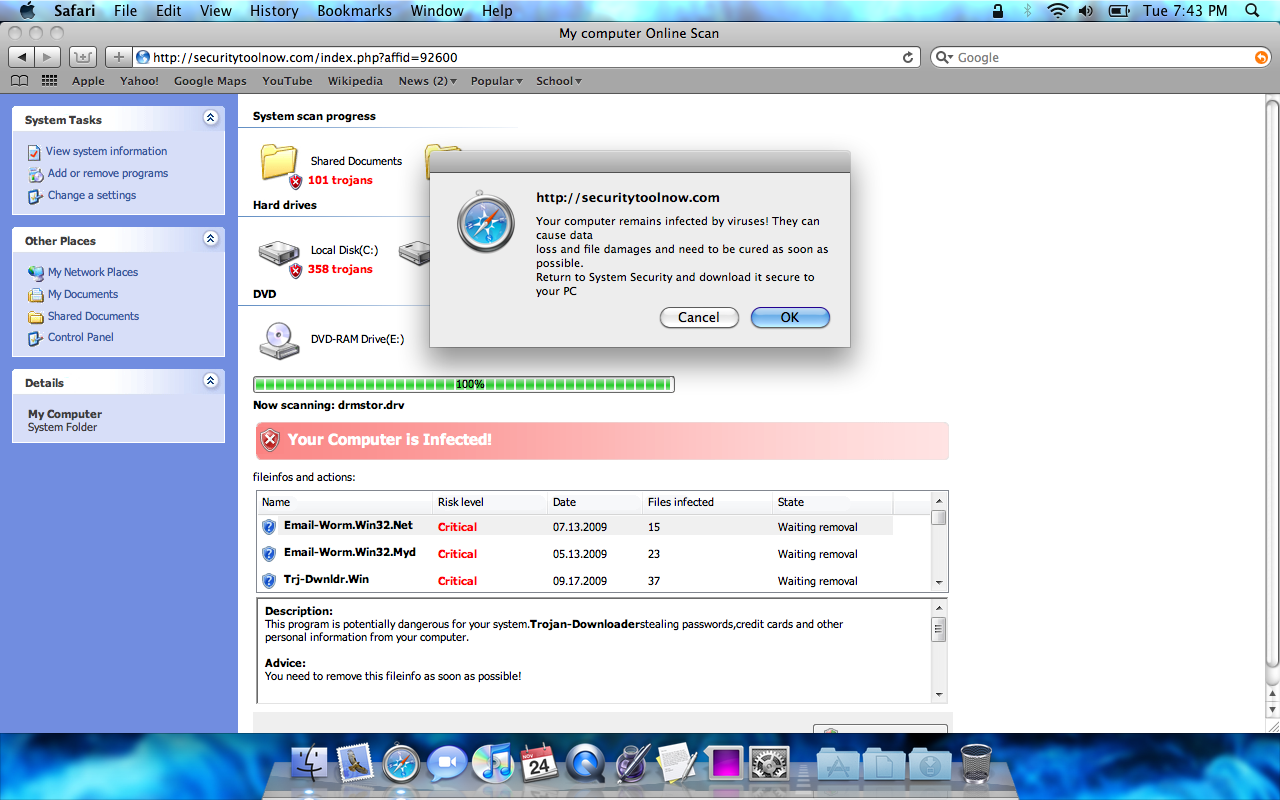Click the '101 trojans' text
This screenshot has width=1280, height=800.
340,181
